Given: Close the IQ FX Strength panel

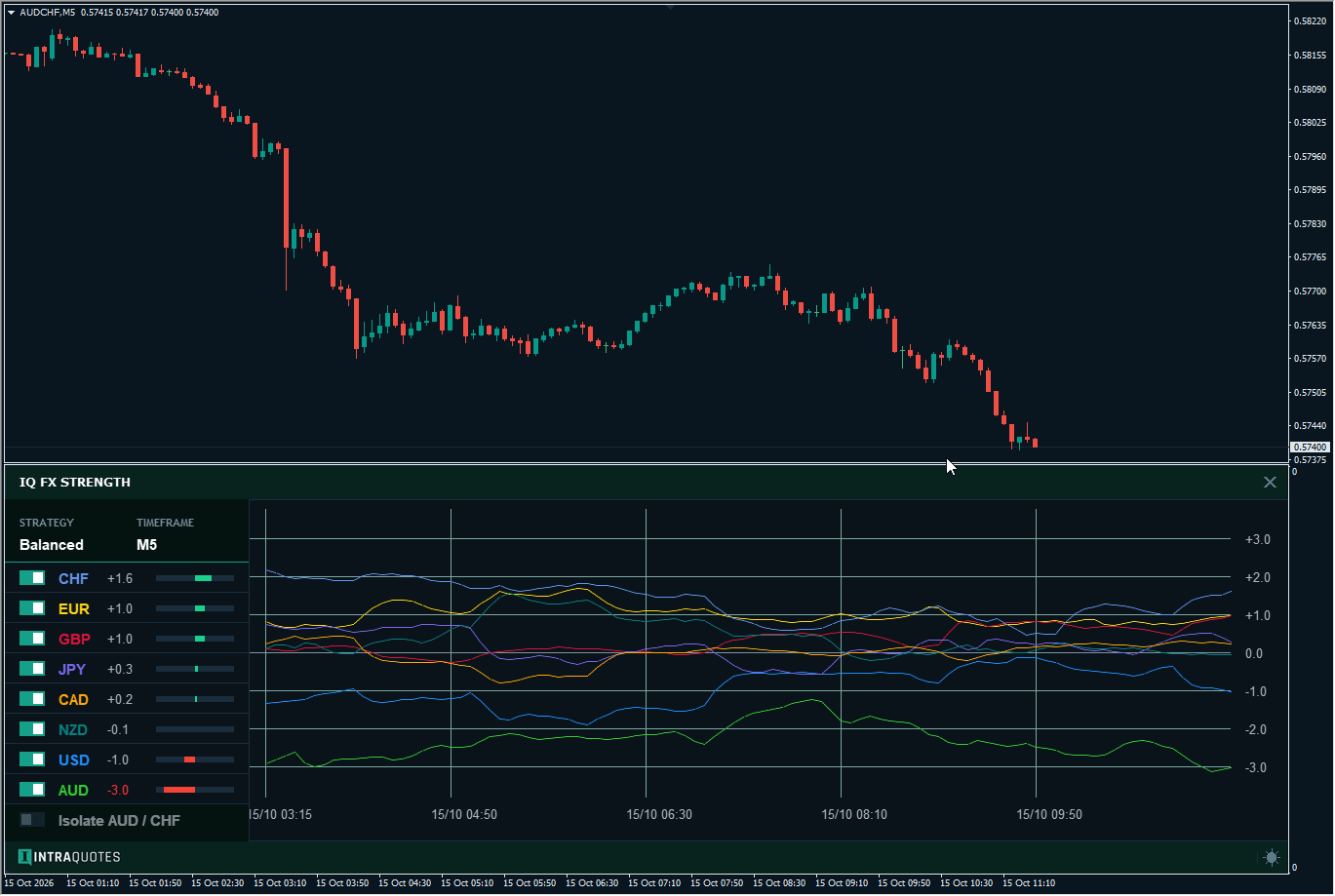Looking at the screenshot, I should [x=1270, y=482].
